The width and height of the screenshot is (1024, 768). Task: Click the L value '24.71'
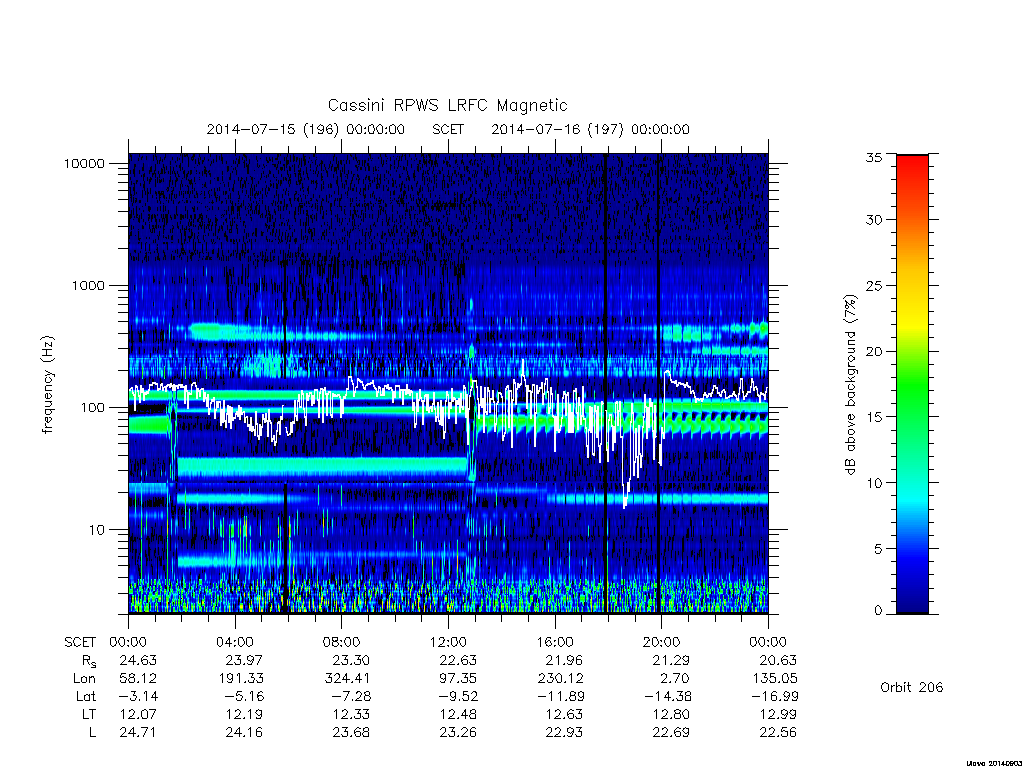click(x=138, y=733)
